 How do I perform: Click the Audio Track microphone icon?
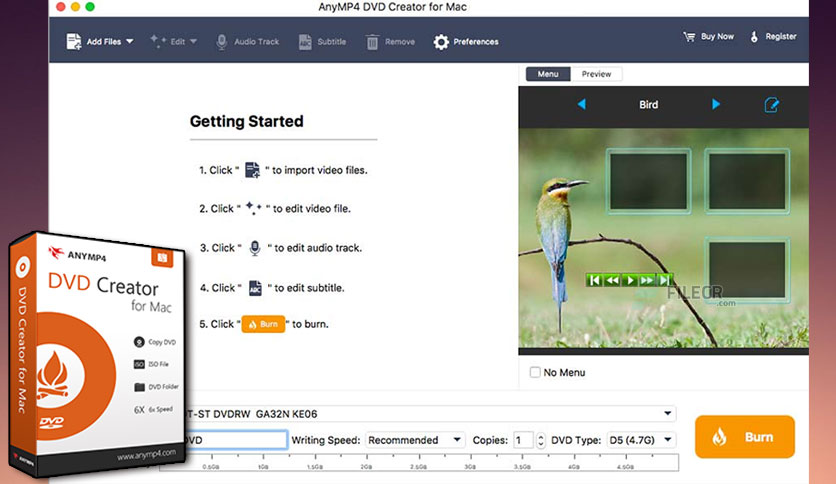pyautogui.click(x=221, y=42)
